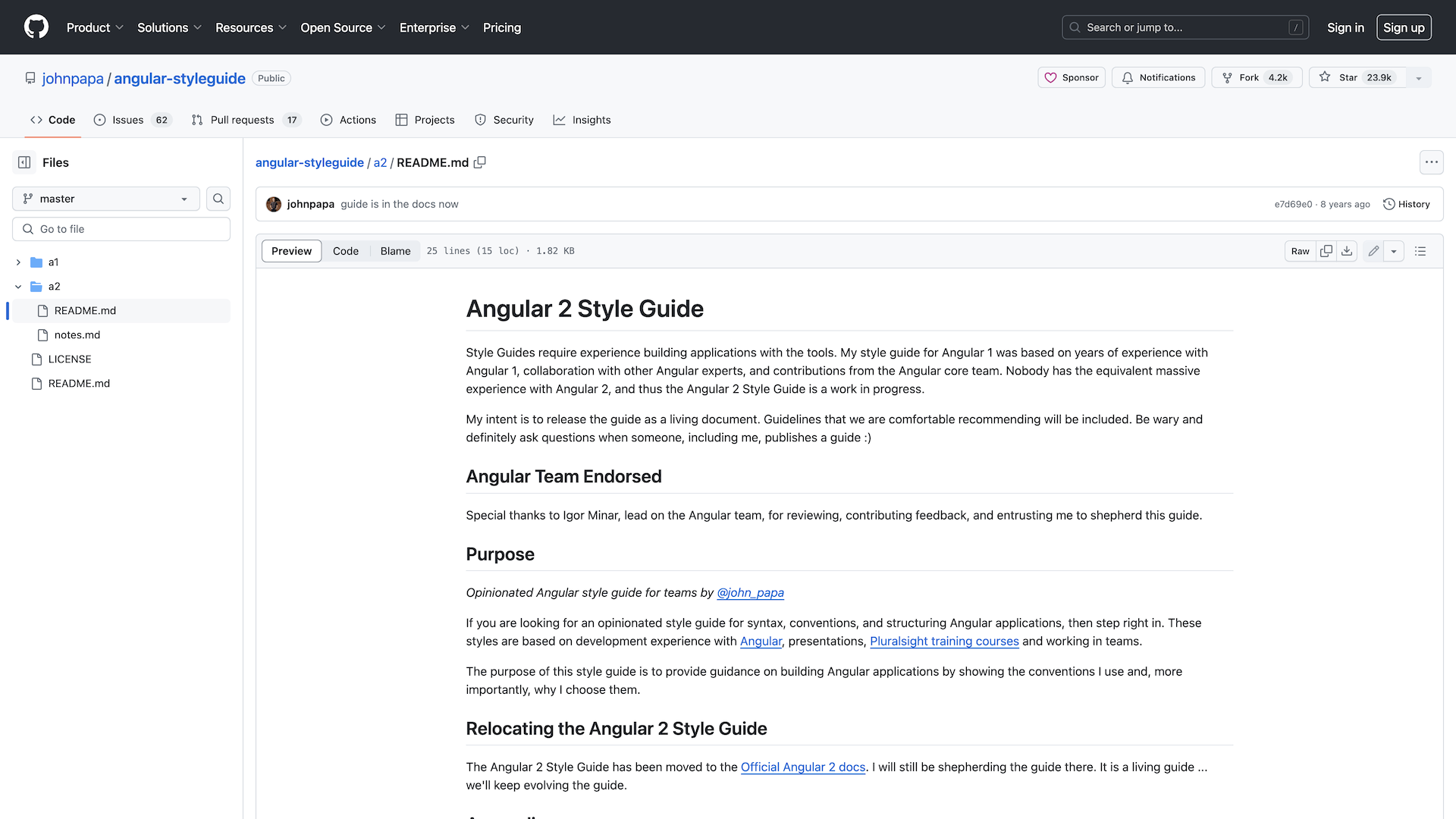
Task: Open more edit options dropdown arrow
Action: [1394, 251]
